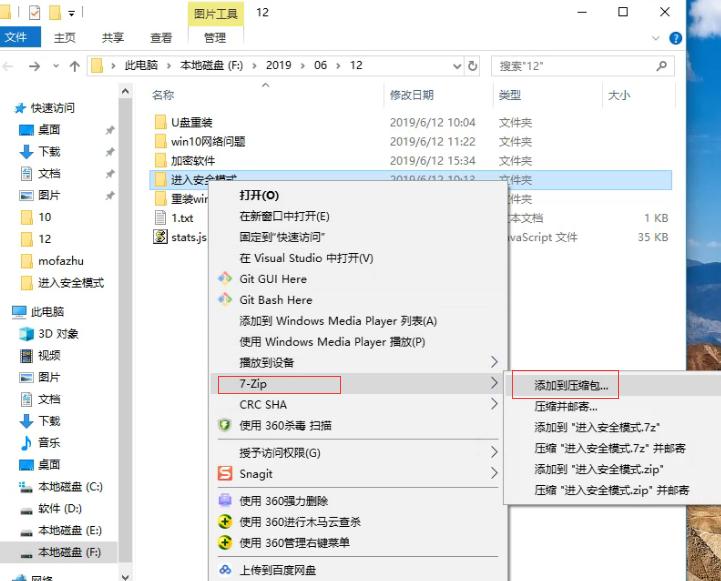The height and width of the screenshot is (581, 721).
Task: Go up one folder level arrow
Action: coord(74,66)
